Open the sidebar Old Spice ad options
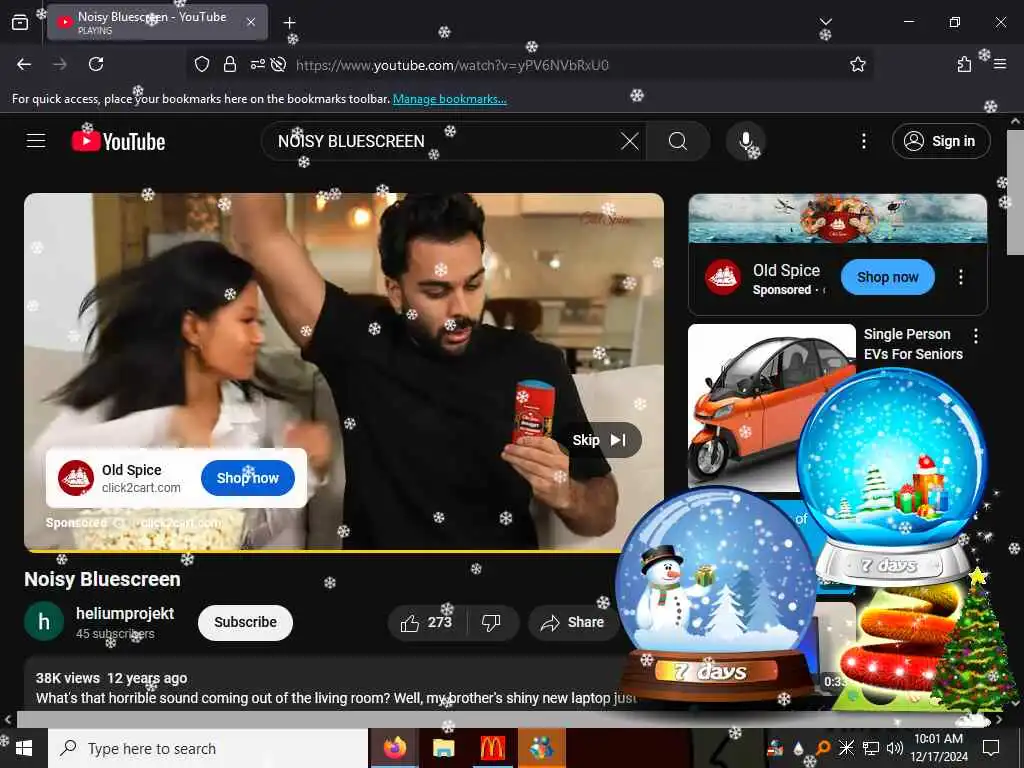 point(961,277)
